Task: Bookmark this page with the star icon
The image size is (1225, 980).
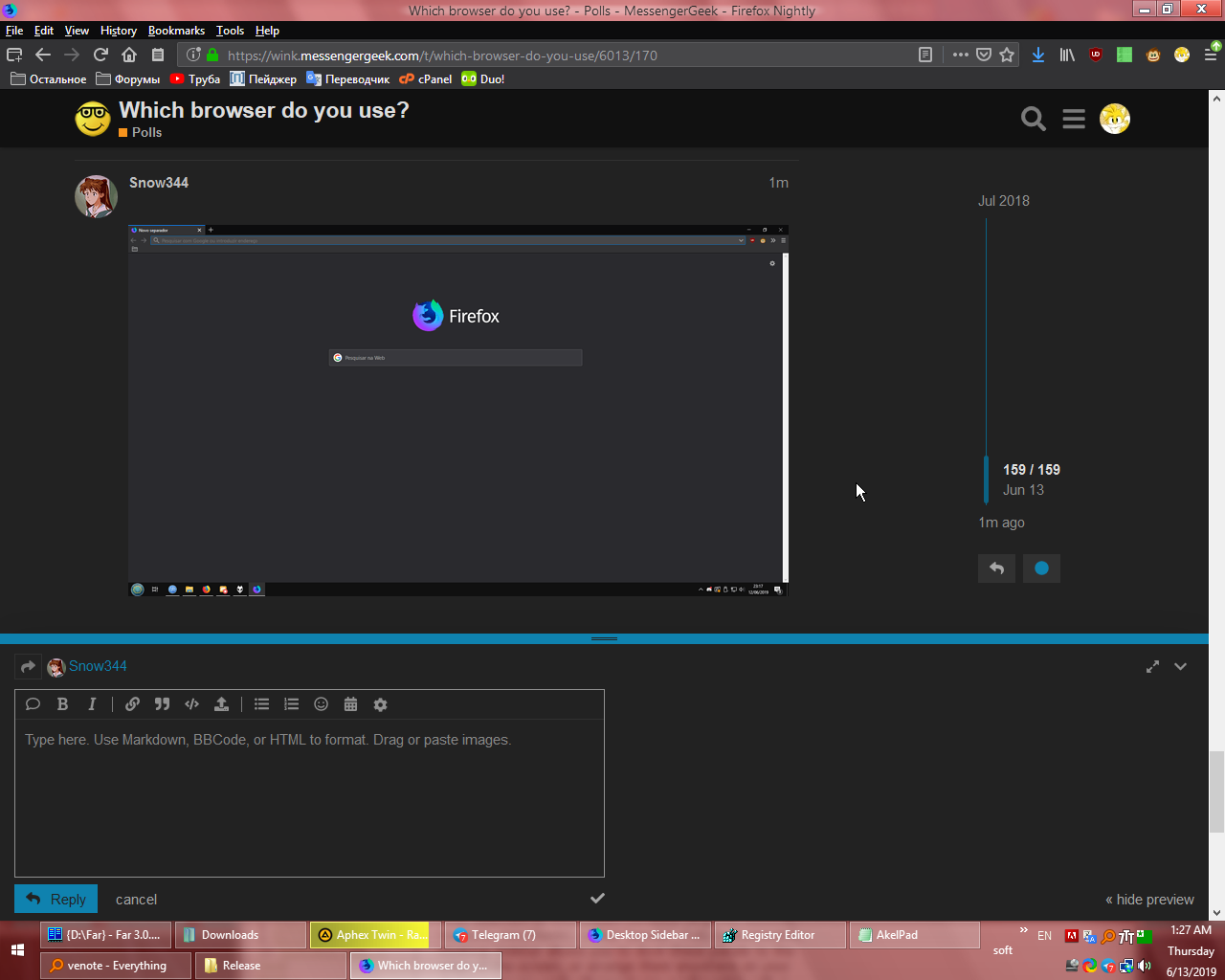Action: click(x=1007, y=56)
